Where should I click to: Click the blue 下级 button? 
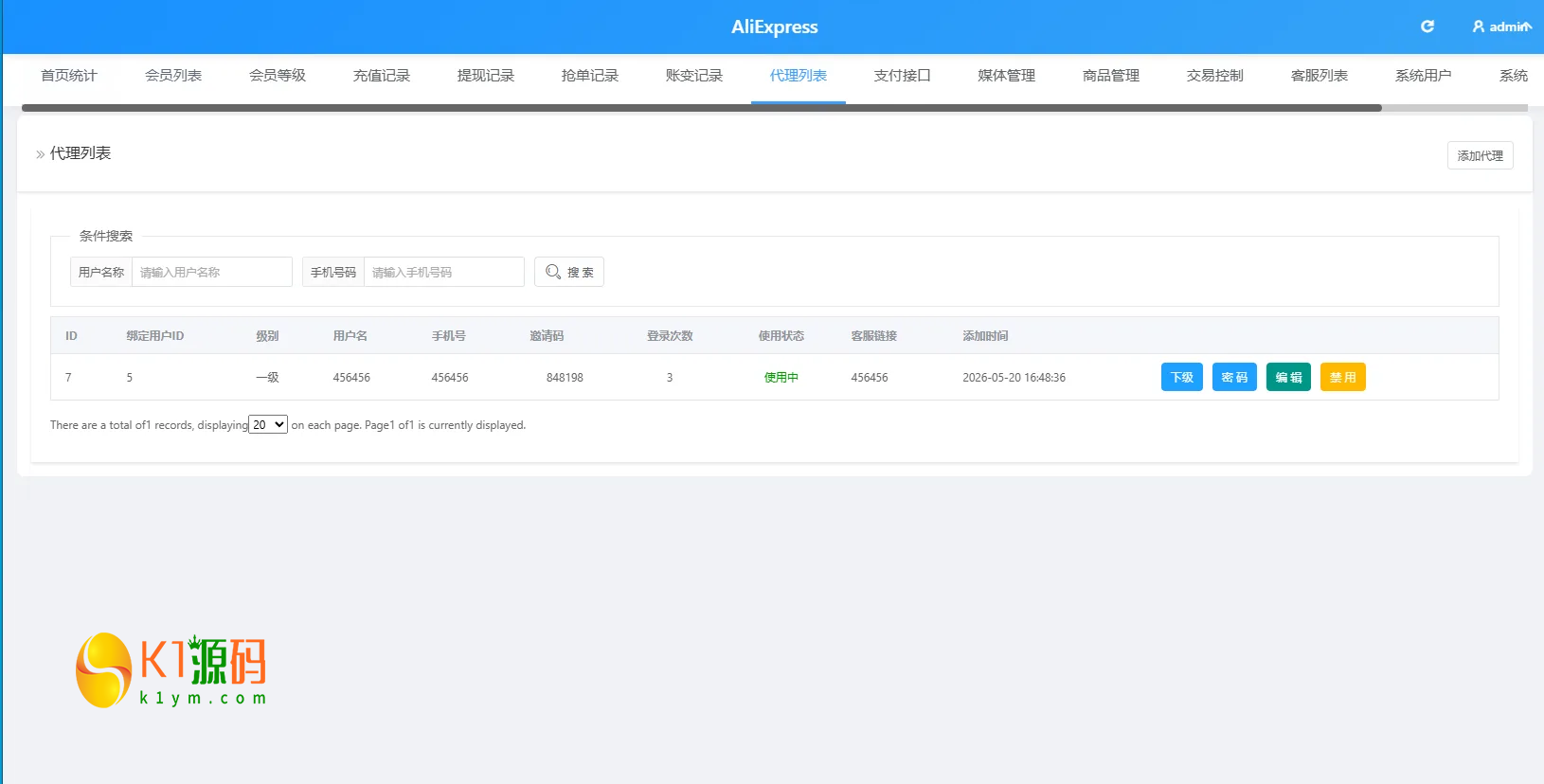coord(1182,377)
